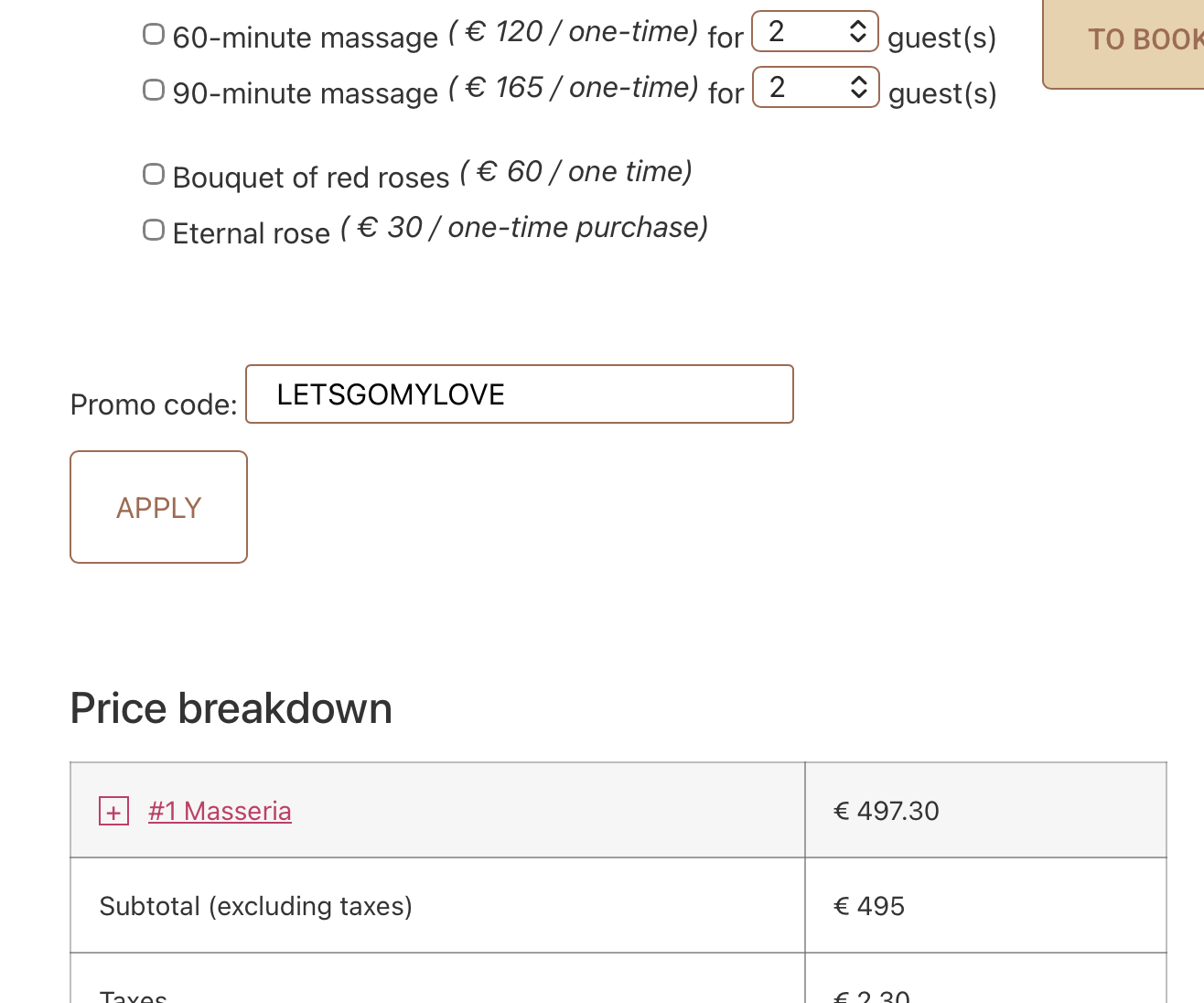
Task: Click the '€ 120 / one-time' price text
Action: 574,33
